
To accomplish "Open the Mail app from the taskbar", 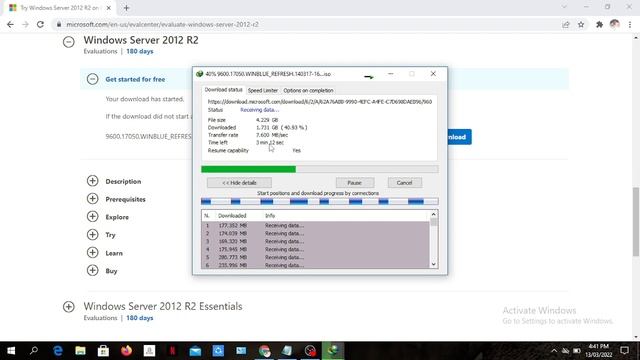I will point(195,351).
